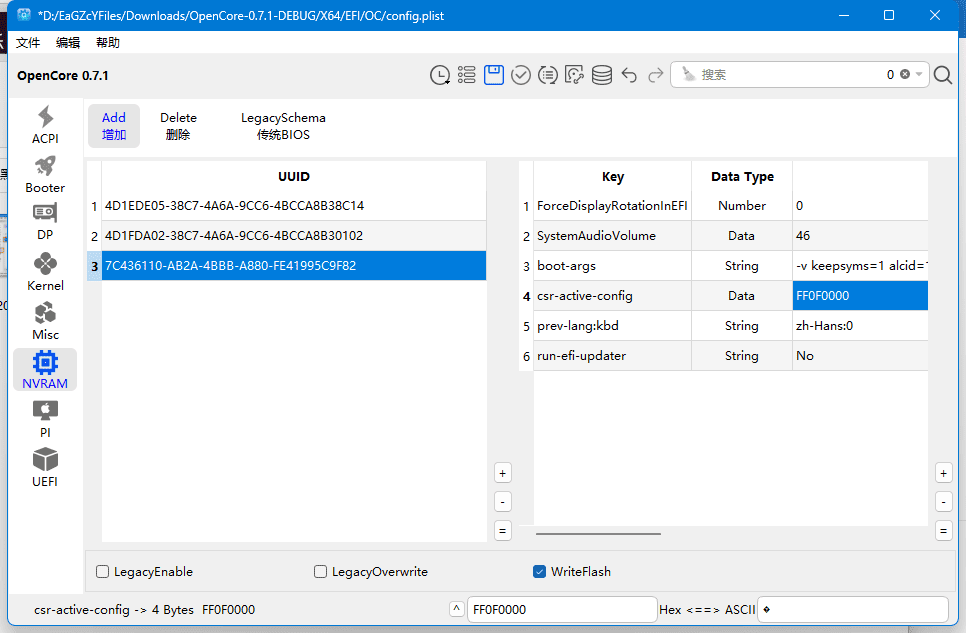This screenshot has width=966, height=633.
Task: Click the caret button beside hex field
Action: (456, 609)
